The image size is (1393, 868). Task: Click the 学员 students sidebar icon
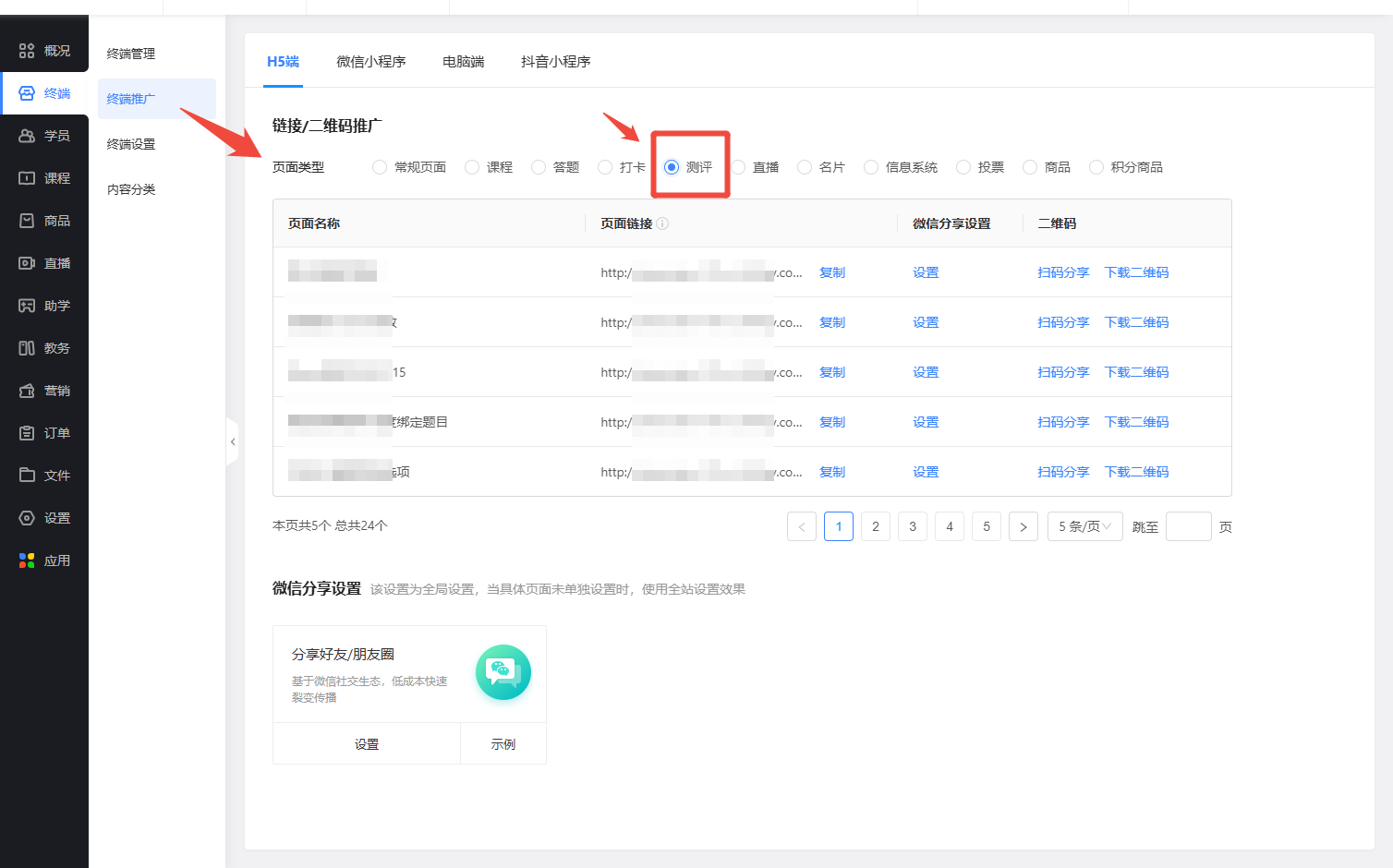(27, 136)
